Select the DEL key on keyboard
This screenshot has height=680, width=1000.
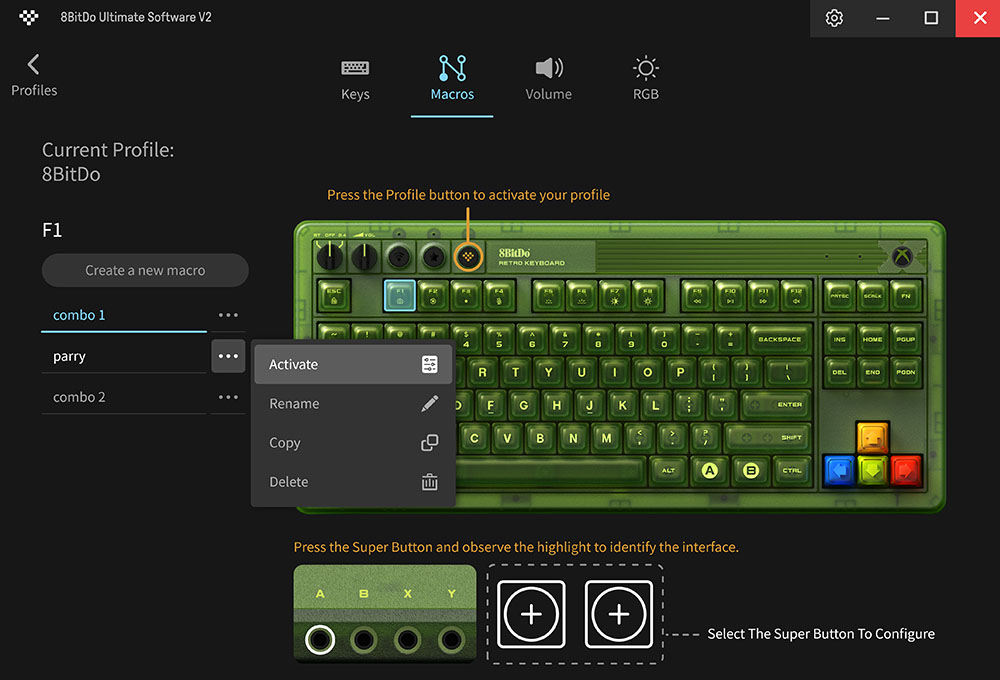(x=839, y=372)
